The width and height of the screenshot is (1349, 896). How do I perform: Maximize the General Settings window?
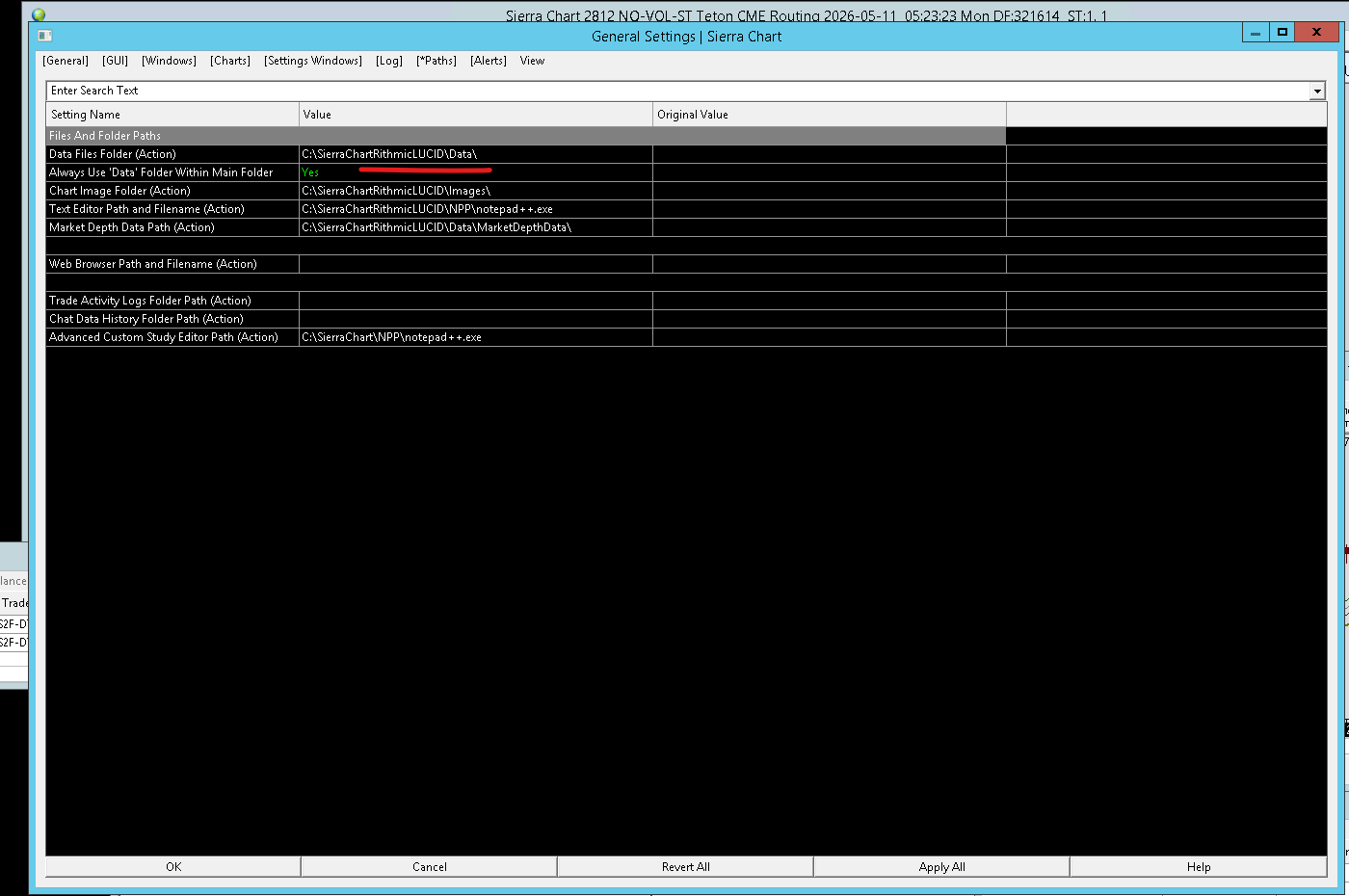coord(1283,32)
